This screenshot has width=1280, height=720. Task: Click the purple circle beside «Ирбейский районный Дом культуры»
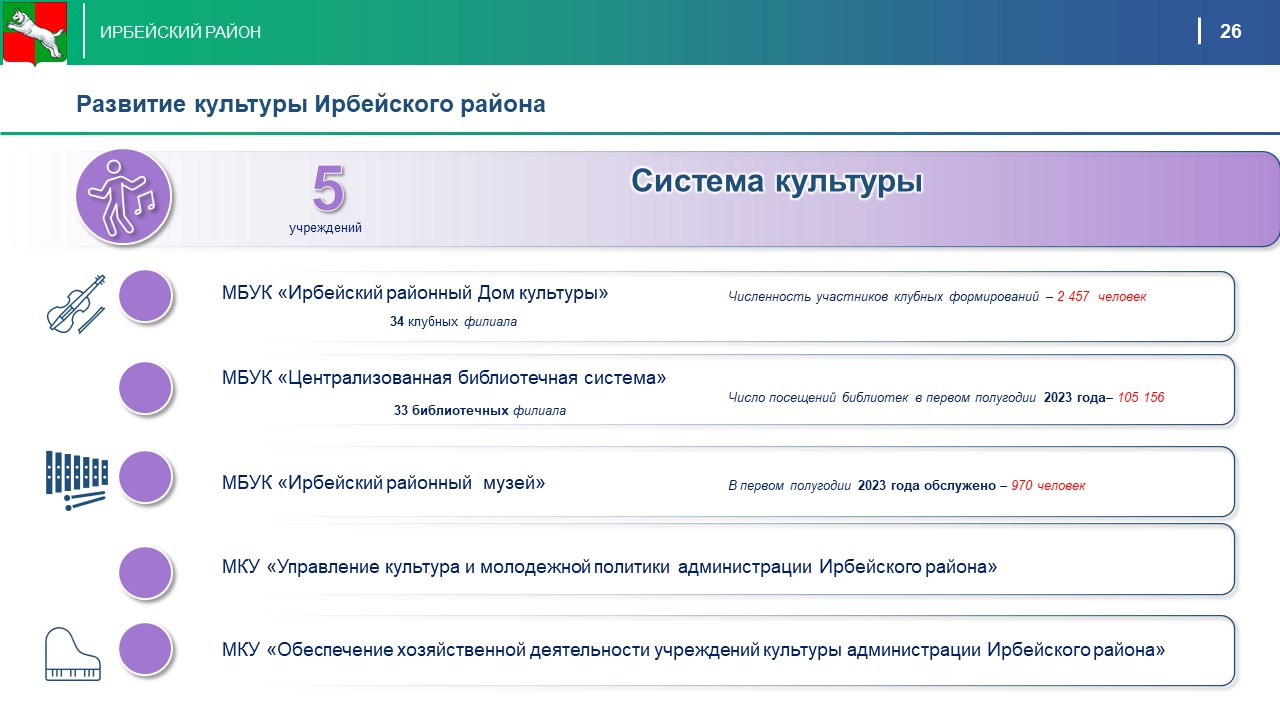pyautogui.click(x=146, y=296)
